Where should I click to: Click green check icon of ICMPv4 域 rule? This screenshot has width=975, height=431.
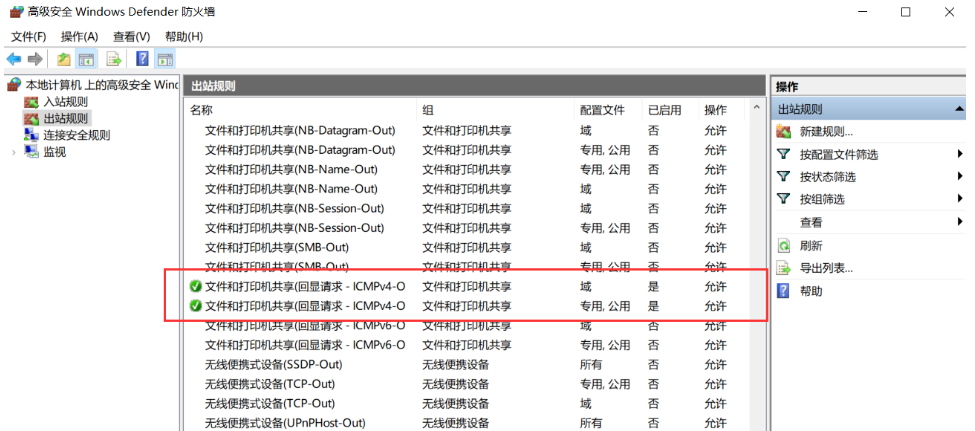[196, 287]
